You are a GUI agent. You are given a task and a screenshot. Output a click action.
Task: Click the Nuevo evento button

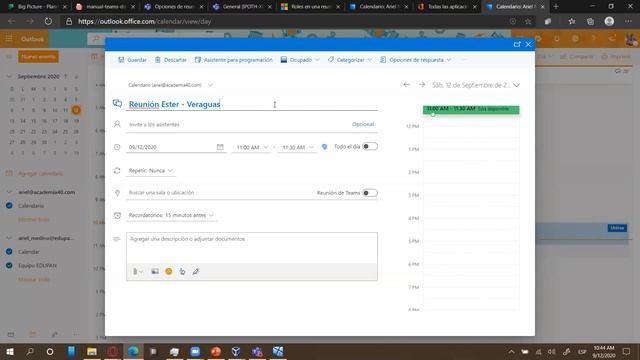pyautogui.click(x=38, y=57)
